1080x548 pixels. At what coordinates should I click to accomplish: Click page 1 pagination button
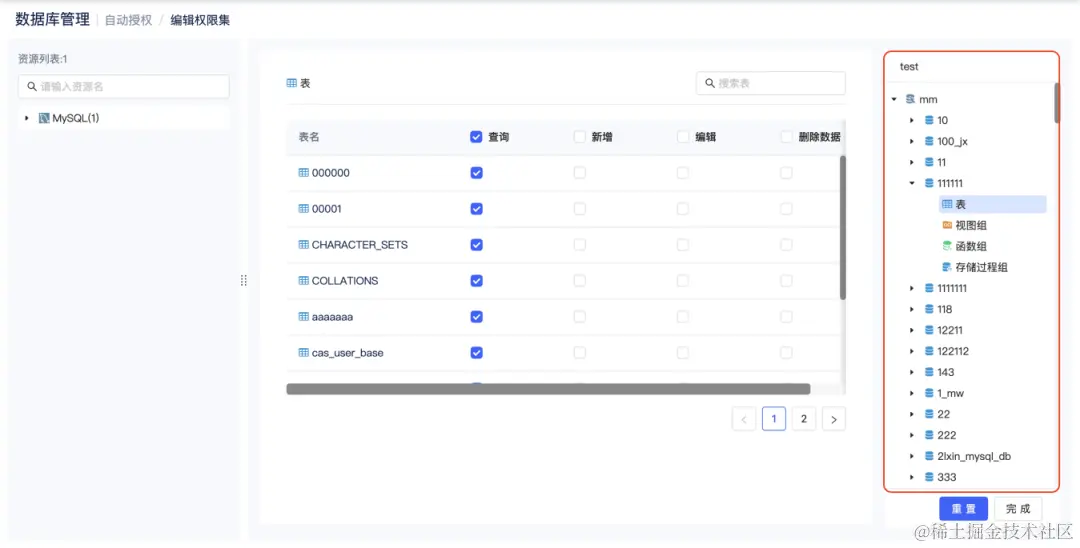coord(774,419)
